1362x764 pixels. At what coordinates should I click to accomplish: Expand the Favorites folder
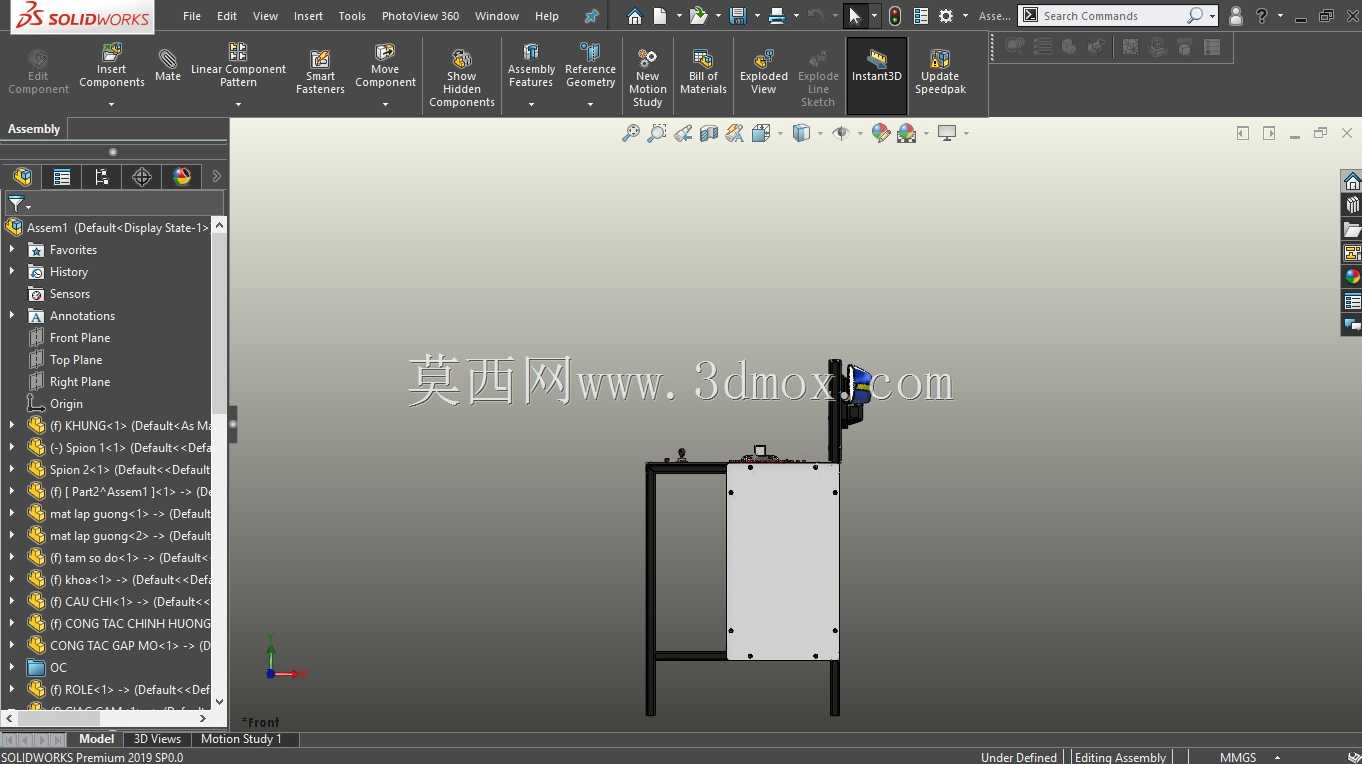(x=12, y=249)
